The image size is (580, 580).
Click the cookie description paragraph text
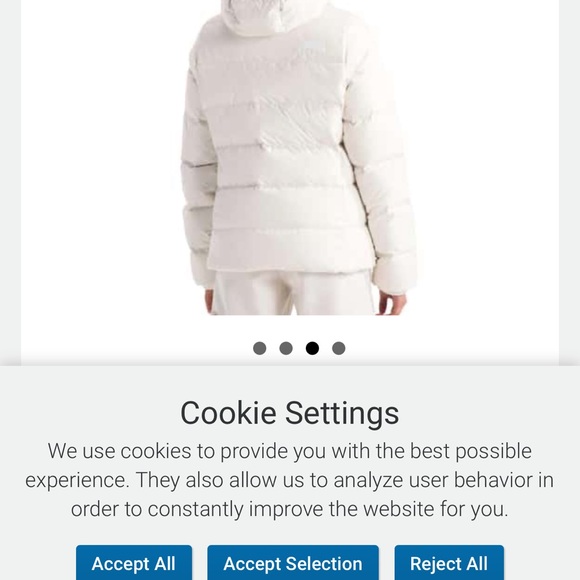tap(290, 480)
